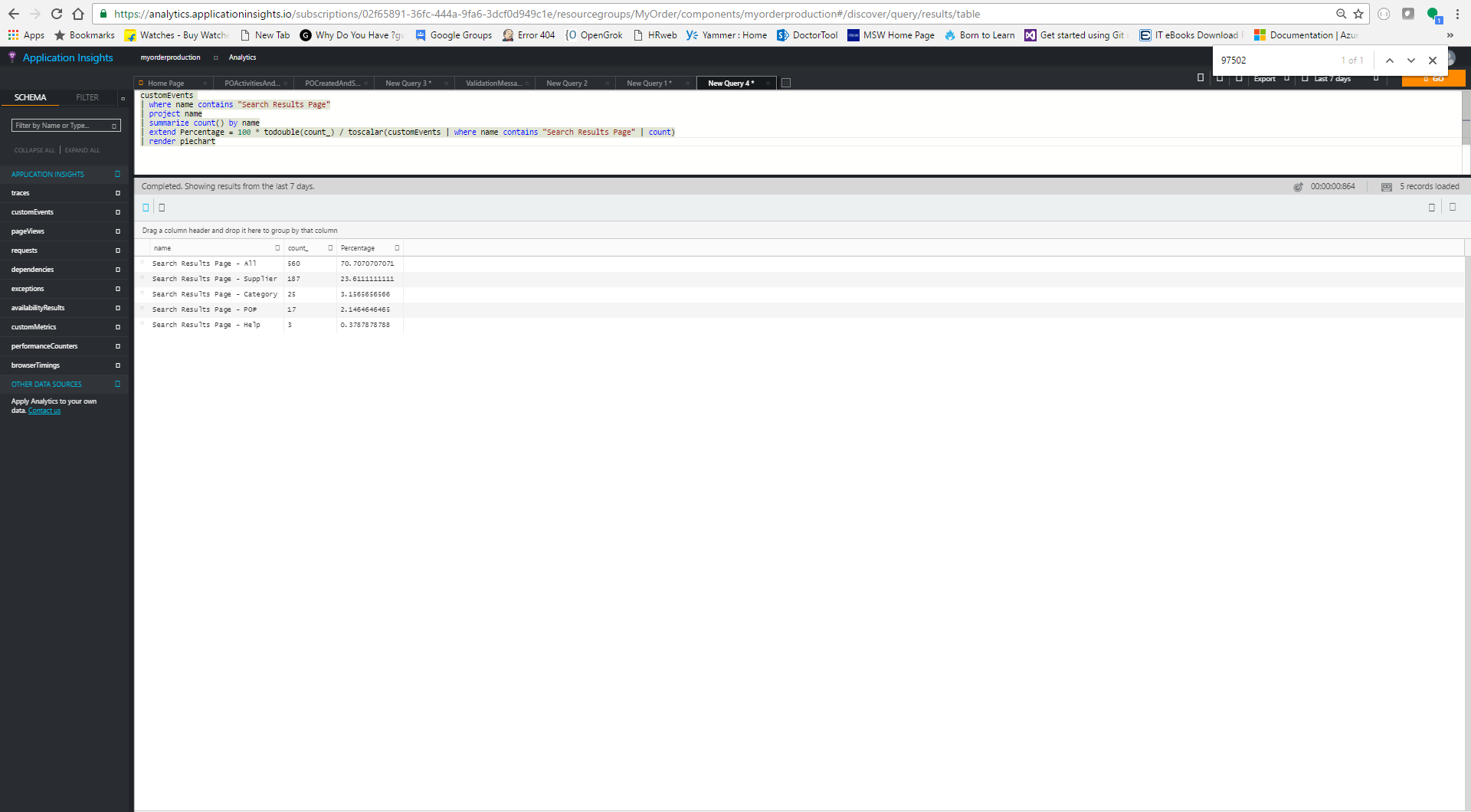Open the new query tab plus icon
This screenshot has height=812, width=1471.
point(785,83)
